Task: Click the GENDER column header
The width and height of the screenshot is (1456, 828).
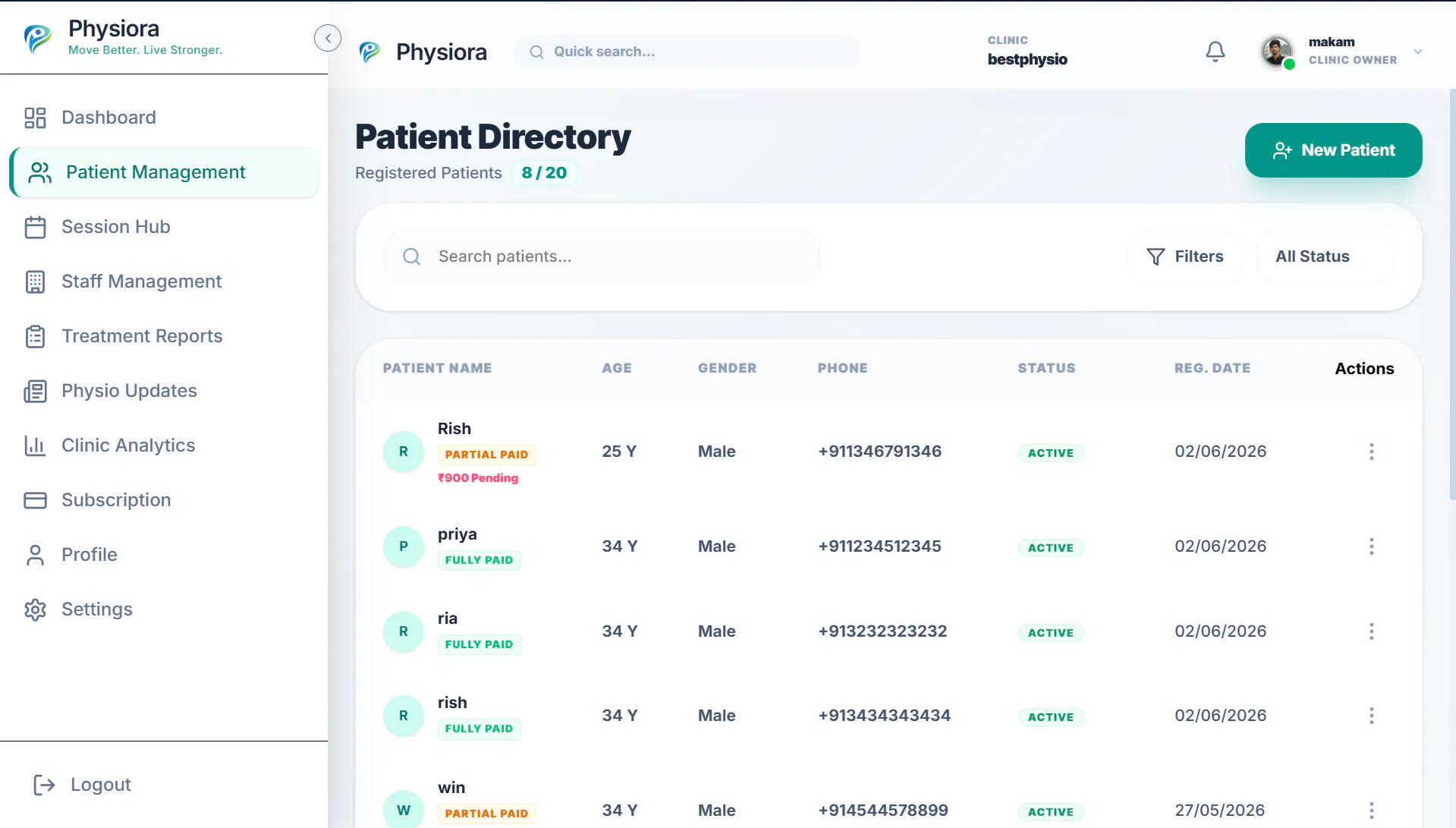Action: (727, 368)
